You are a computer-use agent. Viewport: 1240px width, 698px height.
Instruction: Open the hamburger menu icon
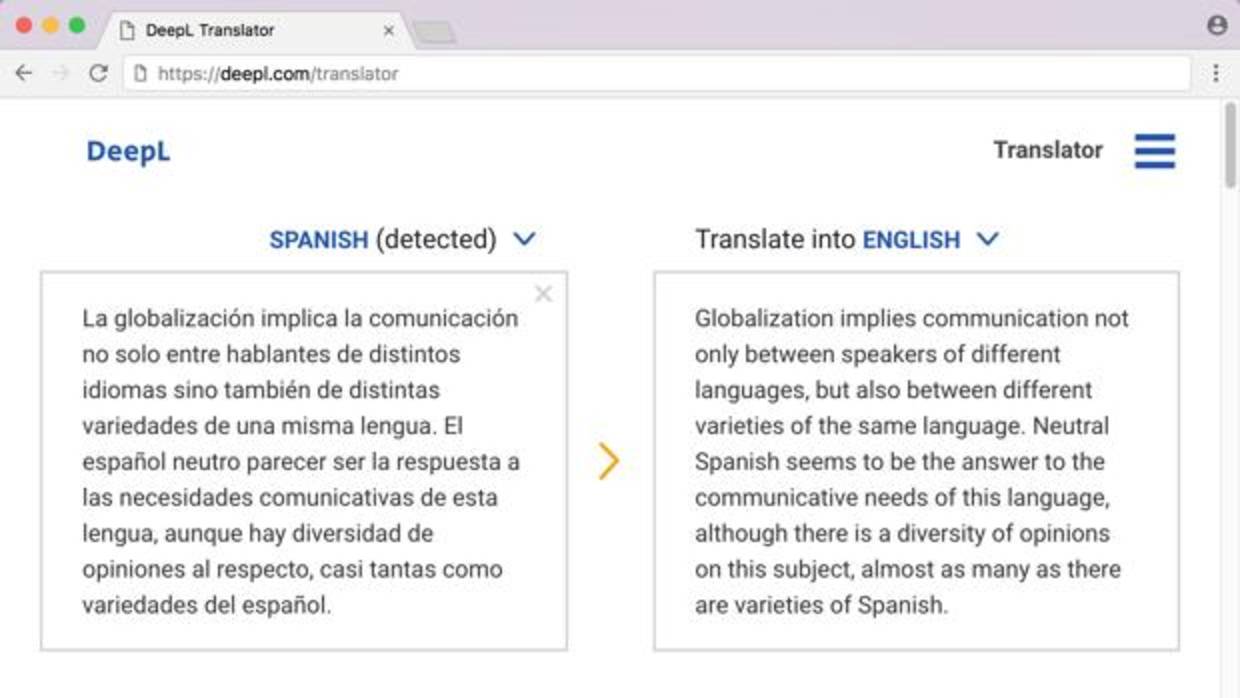(x=1154, y=151)
